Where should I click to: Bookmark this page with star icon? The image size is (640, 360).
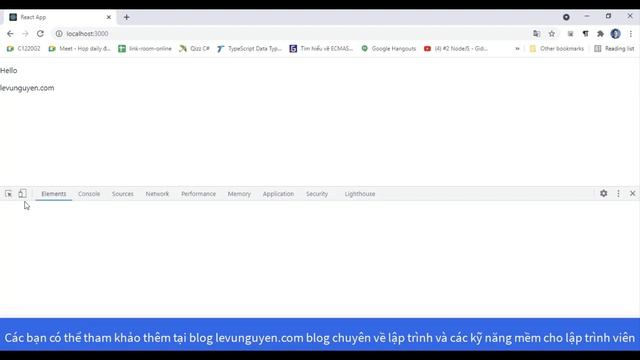(x=552, y=34)
